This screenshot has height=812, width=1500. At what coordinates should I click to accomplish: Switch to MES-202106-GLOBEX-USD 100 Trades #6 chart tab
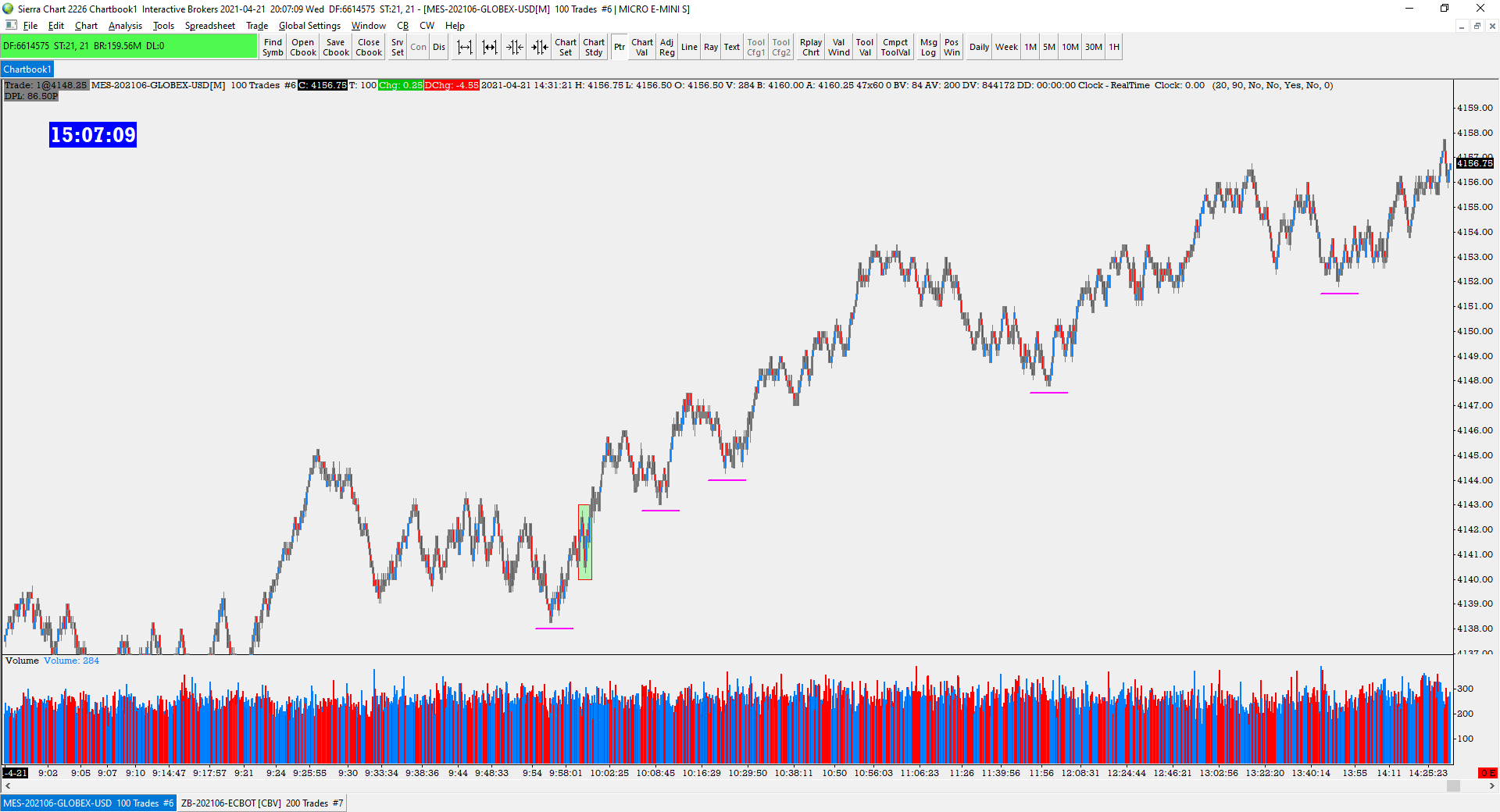88,803
